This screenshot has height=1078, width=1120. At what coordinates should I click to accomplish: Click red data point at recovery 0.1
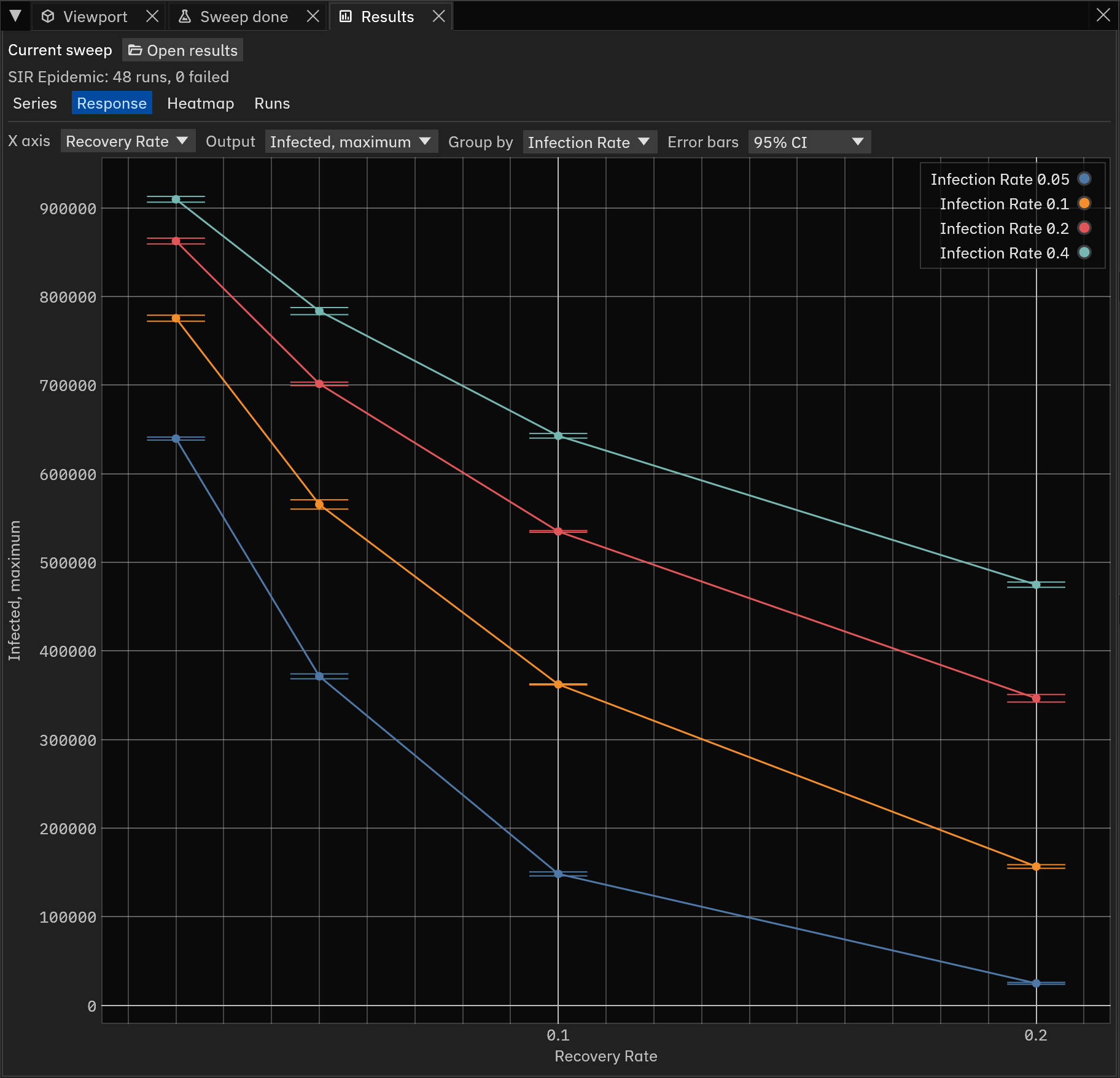click(x=558, y=532)
